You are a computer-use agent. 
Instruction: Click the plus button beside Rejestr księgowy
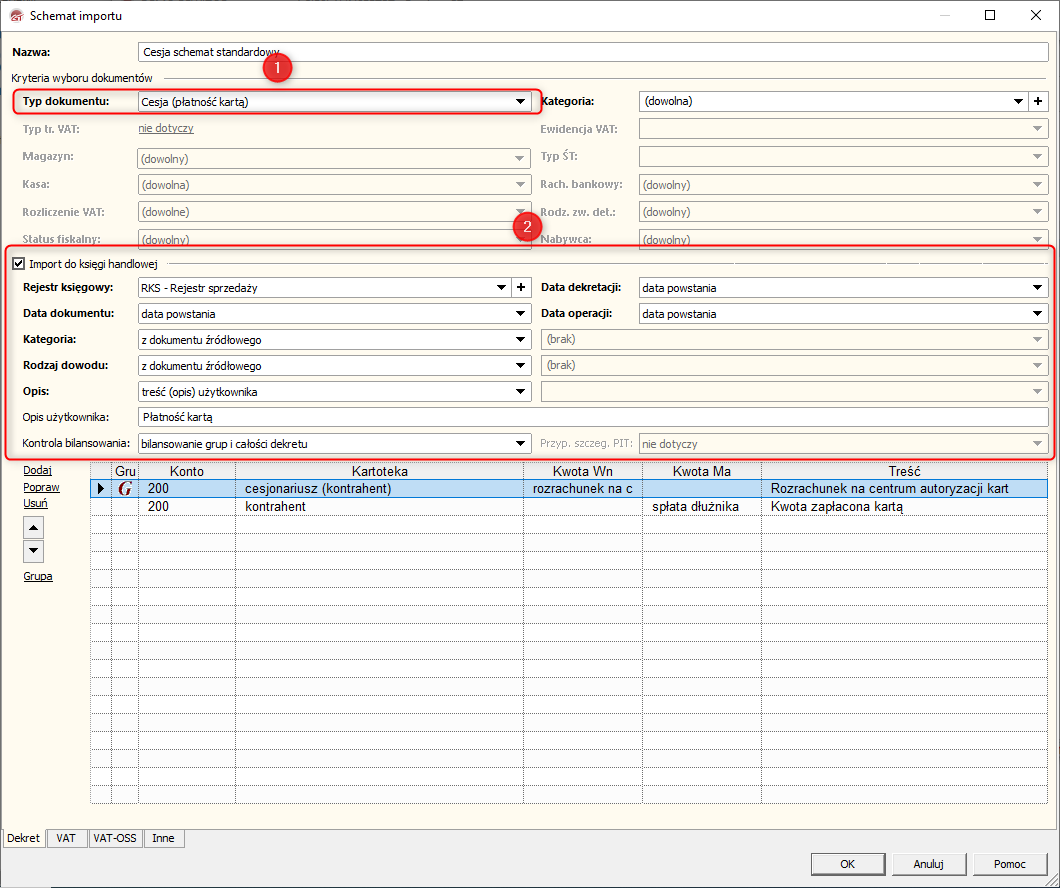(x=521, y=287)
